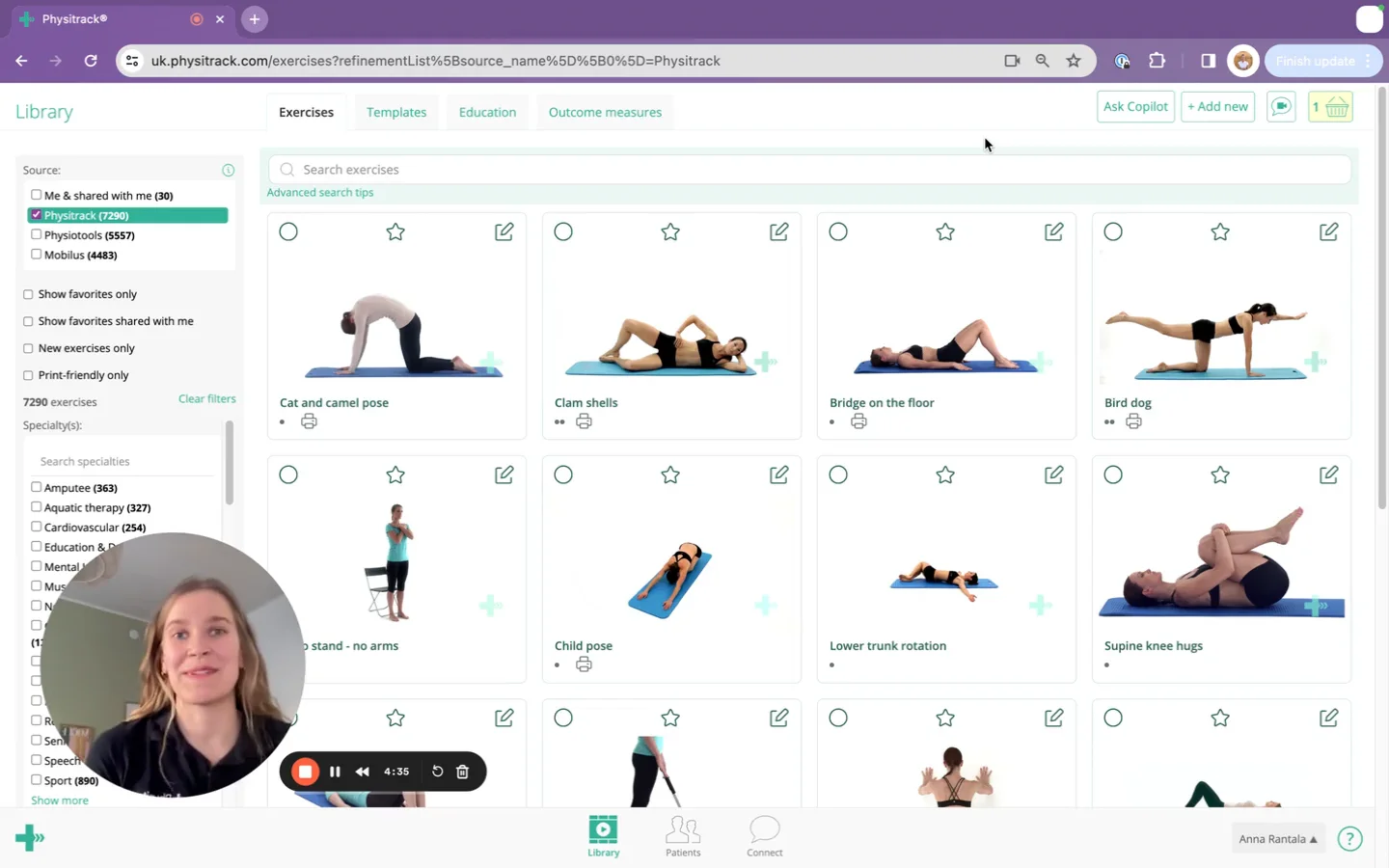Edit the Lower trunk rotation exercise
The height and width of the screenshot is (868, 1389).
coord(1053,475)
